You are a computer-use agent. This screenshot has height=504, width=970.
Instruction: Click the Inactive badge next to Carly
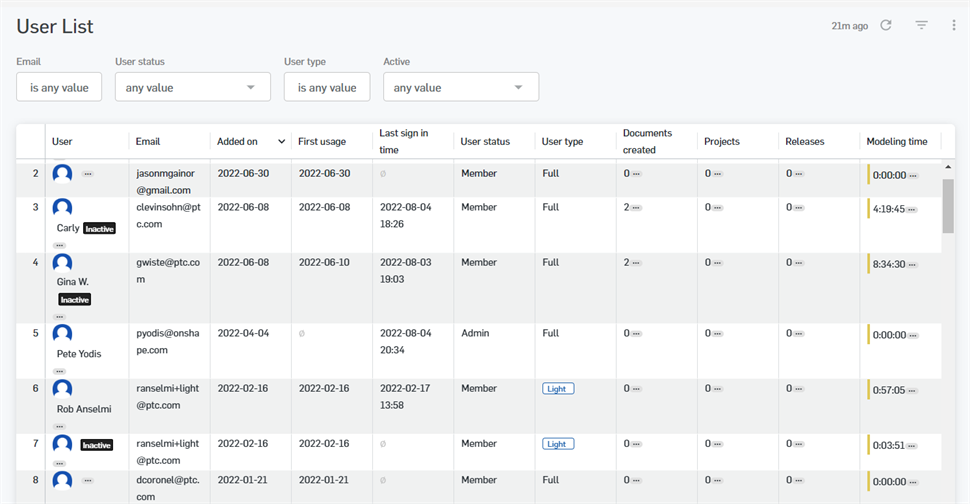(100, 228)
